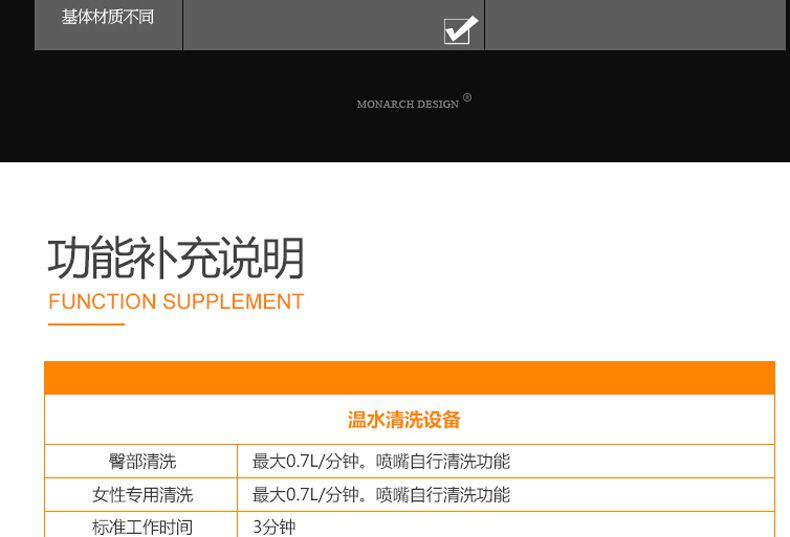Click the 3分钟 value cell
790x537 pixels.
[274, 526]
